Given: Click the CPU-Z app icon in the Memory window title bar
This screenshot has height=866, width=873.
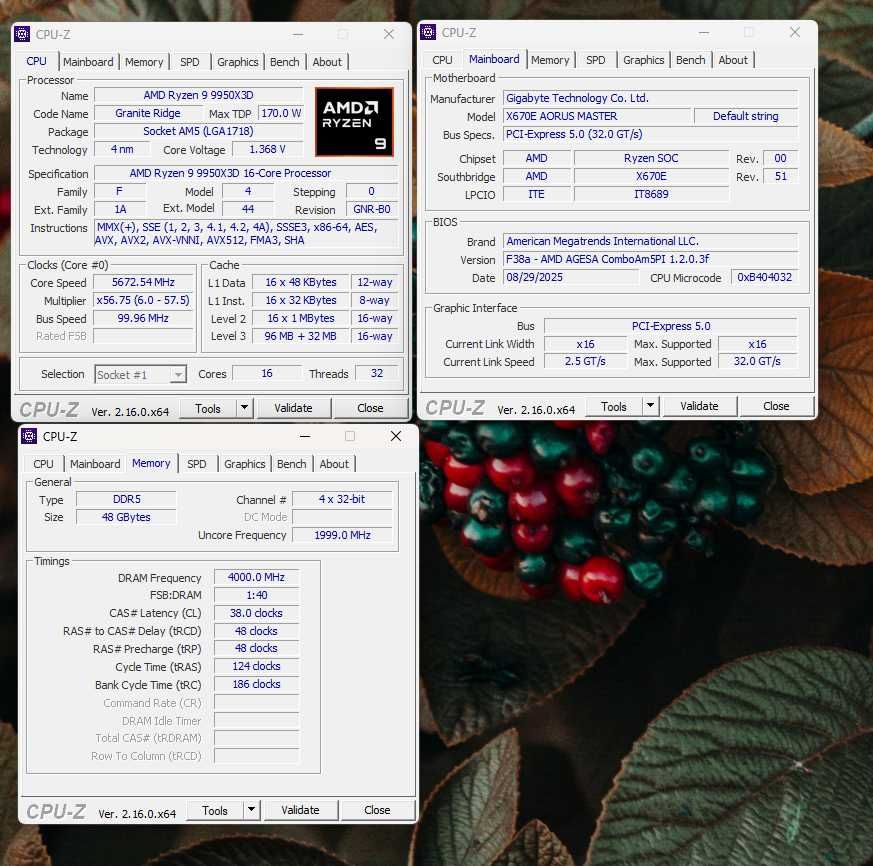Looking at the screenshot, I should (x=29, y=436).
